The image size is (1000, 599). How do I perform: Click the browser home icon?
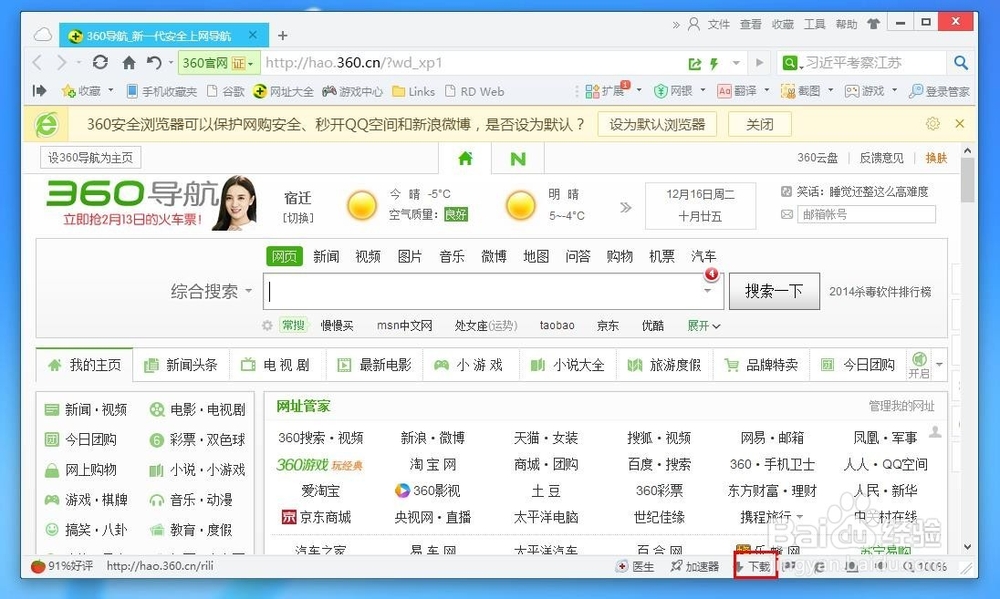pyautogui.click(x=127, y=61)
